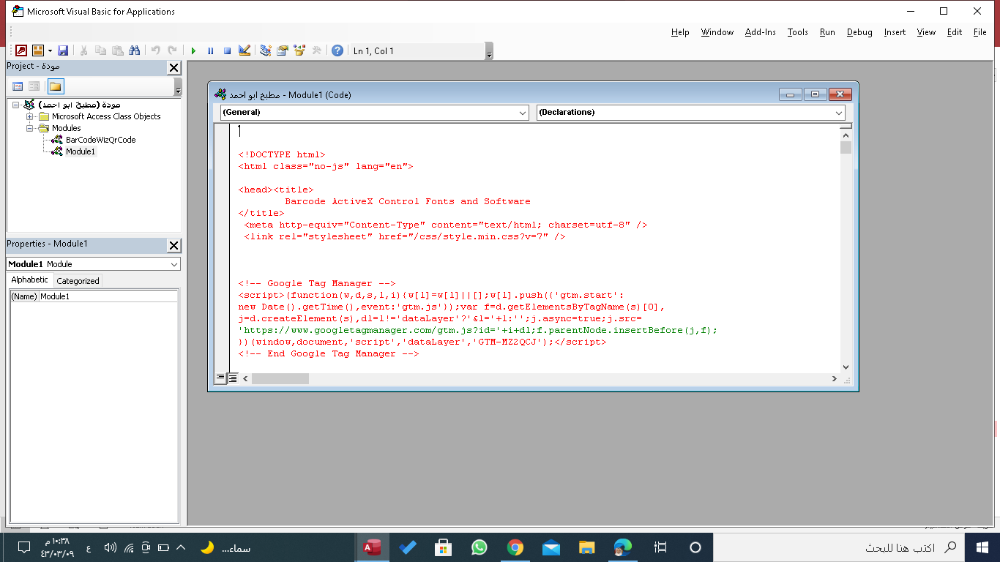Open the Help menu

click(680, 32)
